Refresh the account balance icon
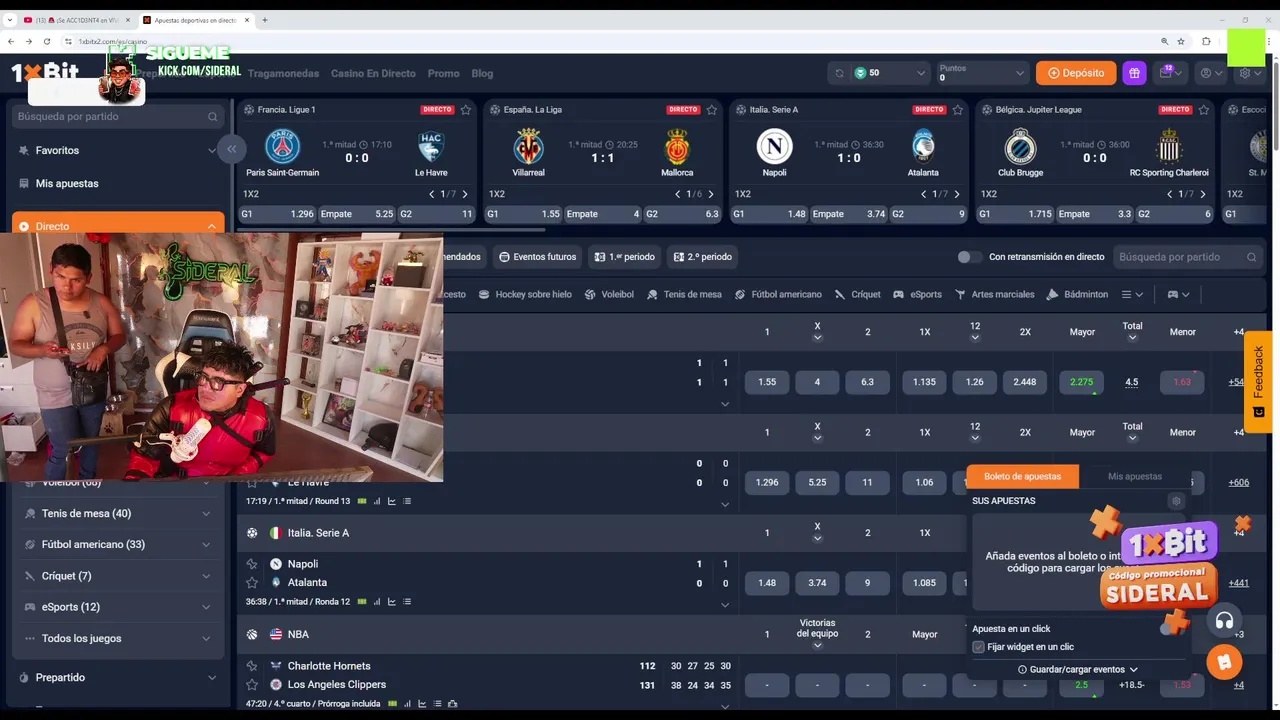Screen dimensions: 1280x720 [839, 73]
